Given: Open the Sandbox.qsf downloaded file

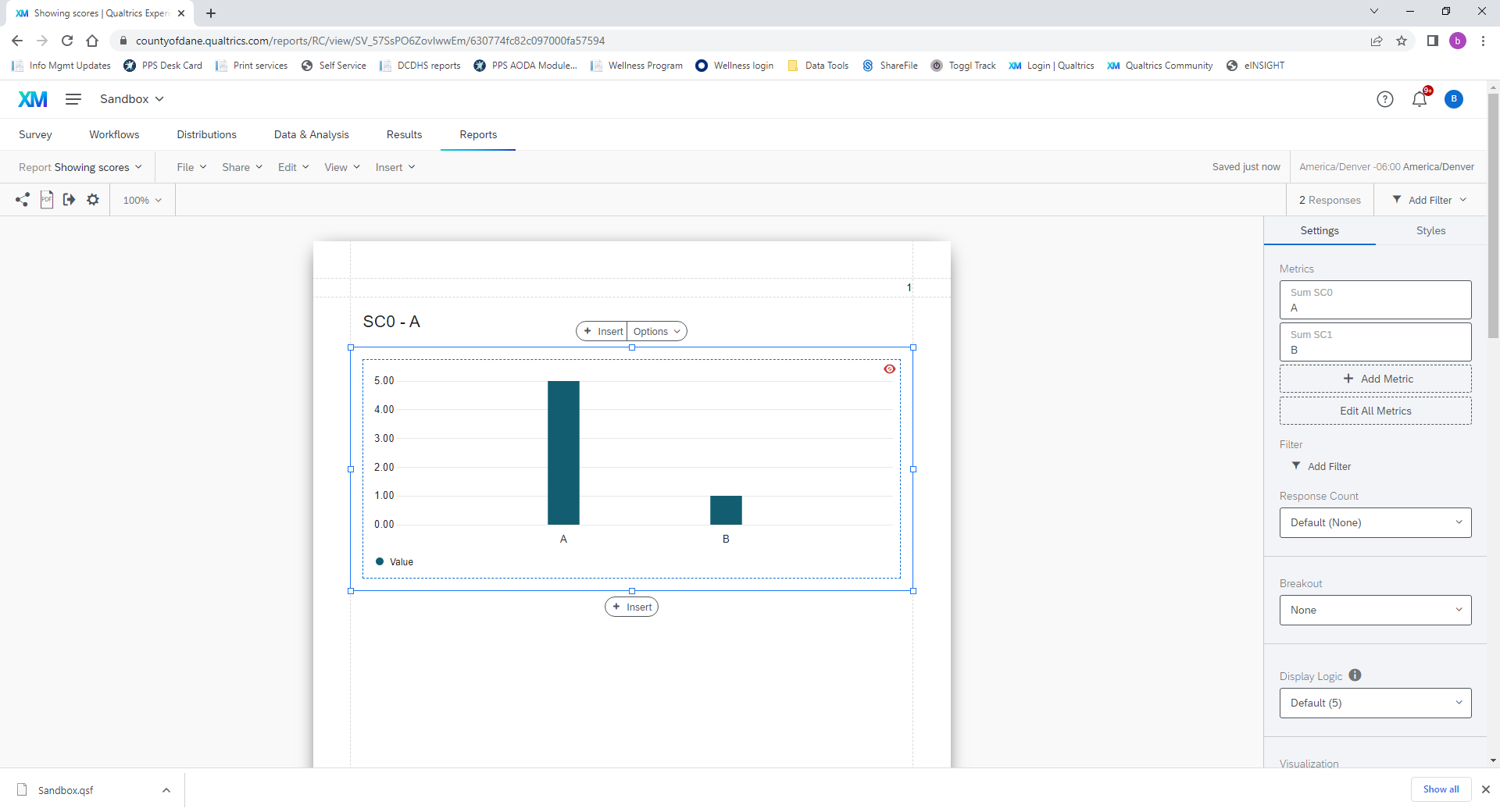Looking at the screenshot, I should (x=66, y=790).
